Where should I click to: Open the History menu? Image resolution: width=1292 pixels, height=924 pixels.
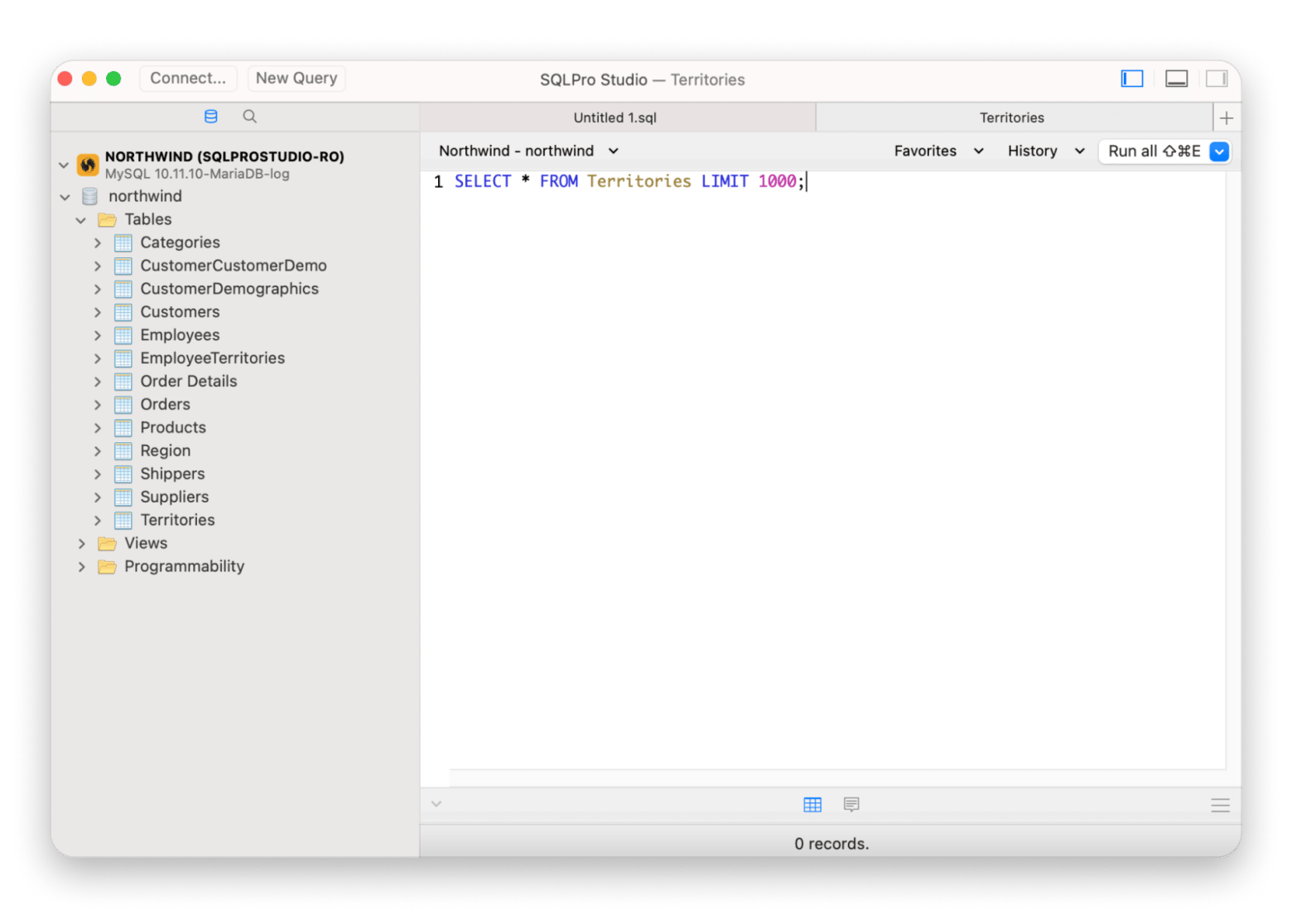pyautogui.click(x=1045, y=151)
